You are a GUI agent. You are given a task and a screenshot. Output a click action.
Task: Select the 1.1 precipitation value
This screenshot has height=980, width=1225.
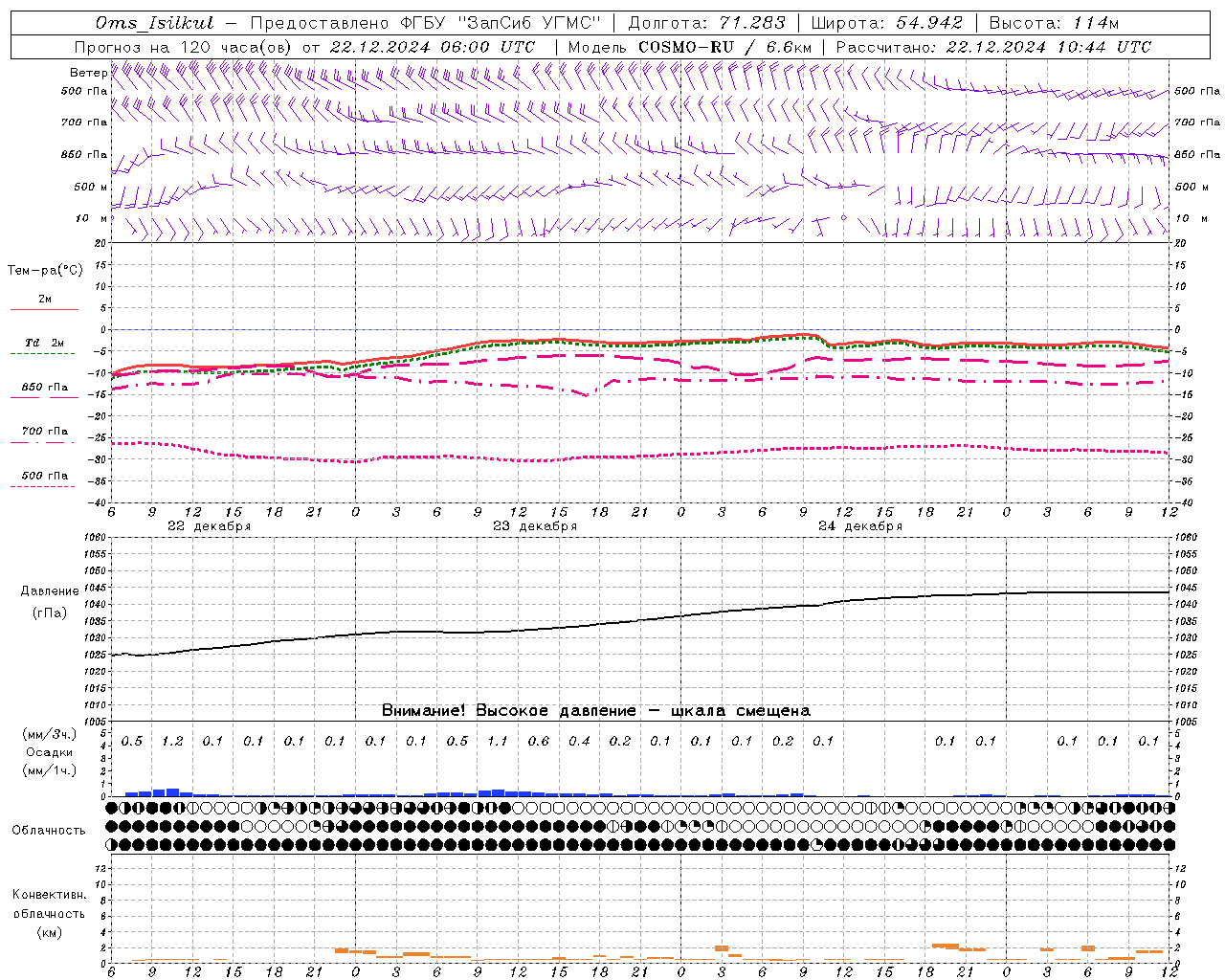coord(498,742)
